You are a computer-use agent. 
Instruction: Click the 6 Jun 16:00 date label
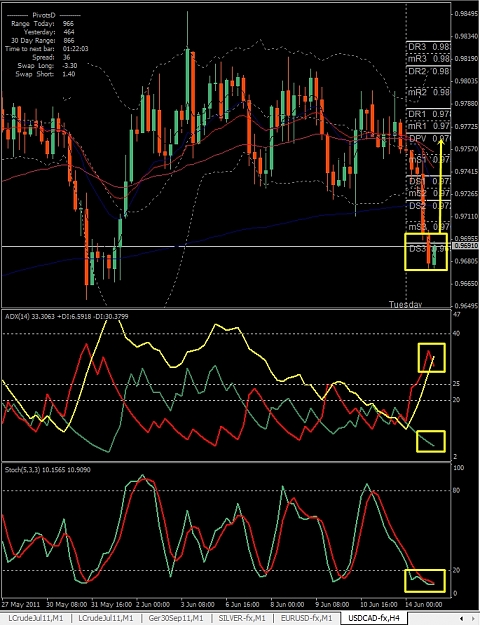coord(243,604)
